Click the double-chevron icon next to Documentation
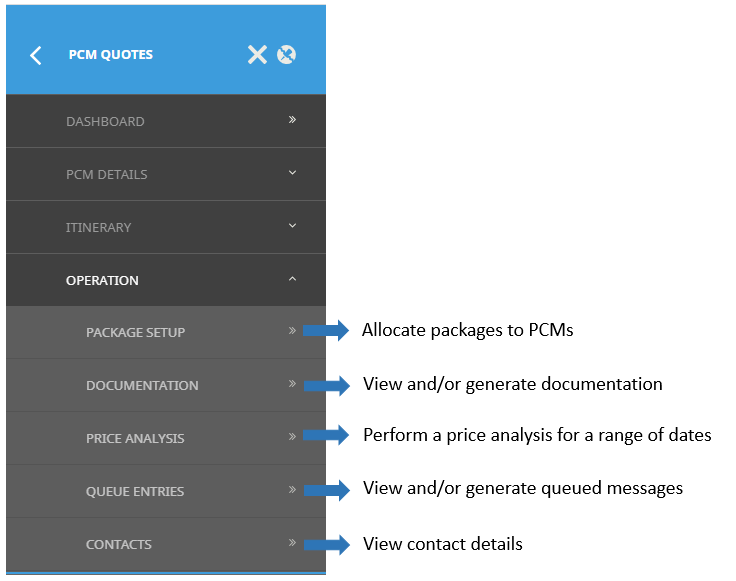The height and width of the screenshot is (581, 736). (x=292, y=384)
